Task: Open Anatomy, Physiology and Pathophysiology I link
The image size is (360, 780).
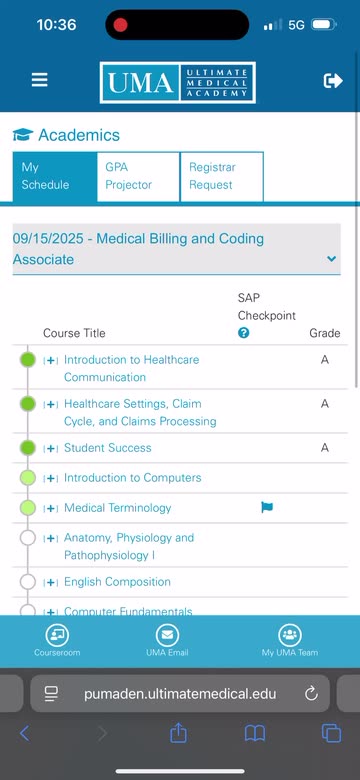Action: pyautogui.click(x=129, y=546)
